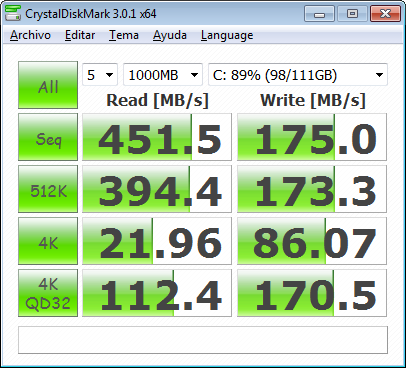
Task: Click the Seq write result 175.0
Action: [312, 137]
